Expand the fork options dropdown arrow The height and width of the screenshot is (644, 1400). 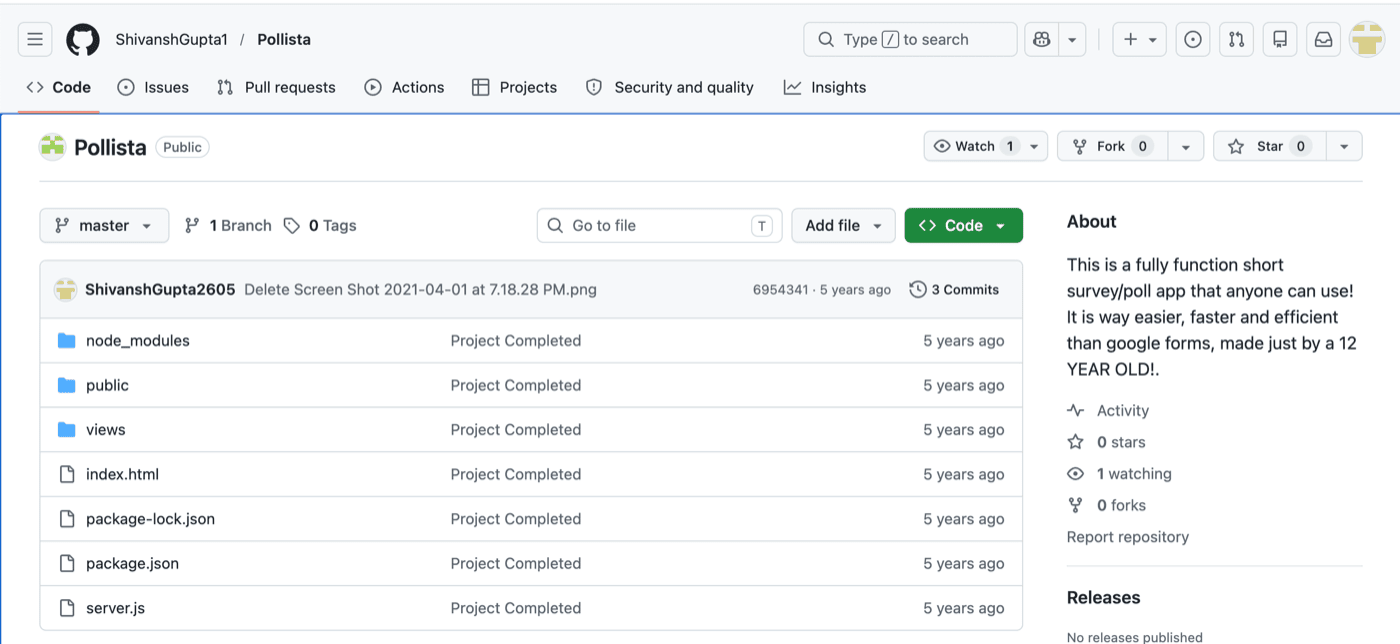[x=1185, y=146]
